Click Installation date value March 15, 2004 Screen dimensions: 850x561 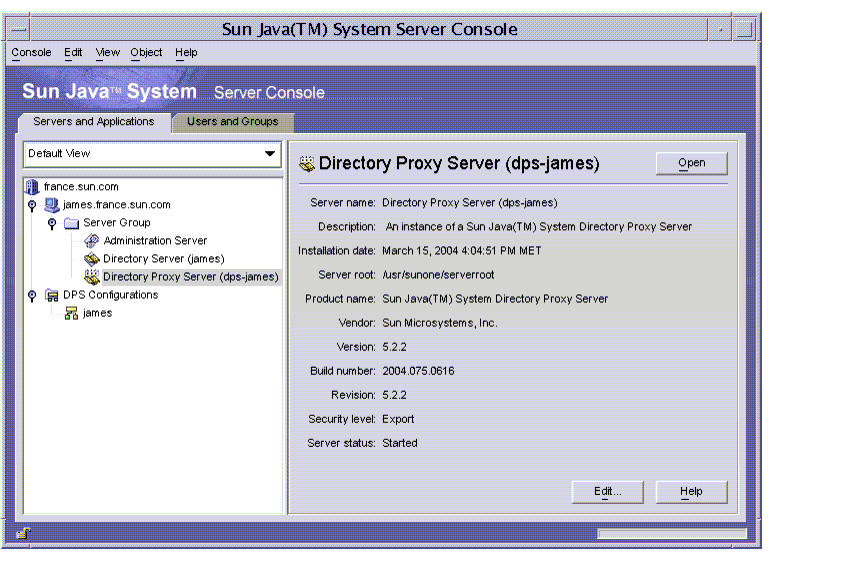point(461,251)
